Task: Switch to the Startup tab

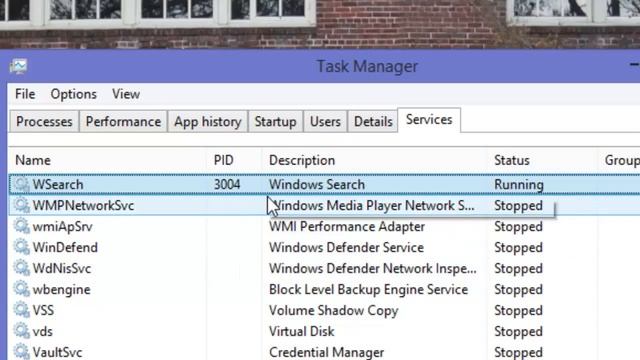Action: click(276, 122)
